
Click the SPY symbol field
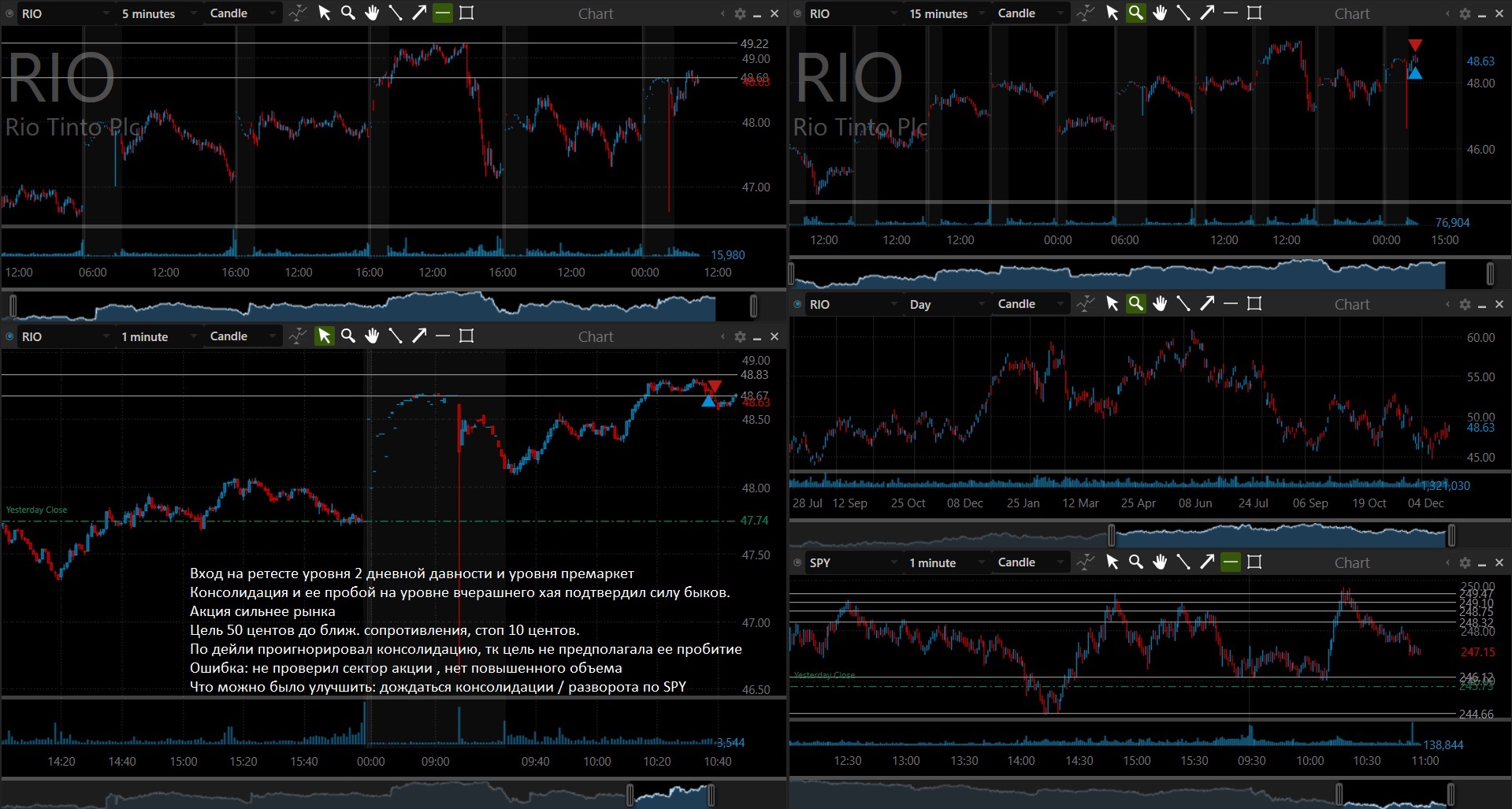pos(853,562)
